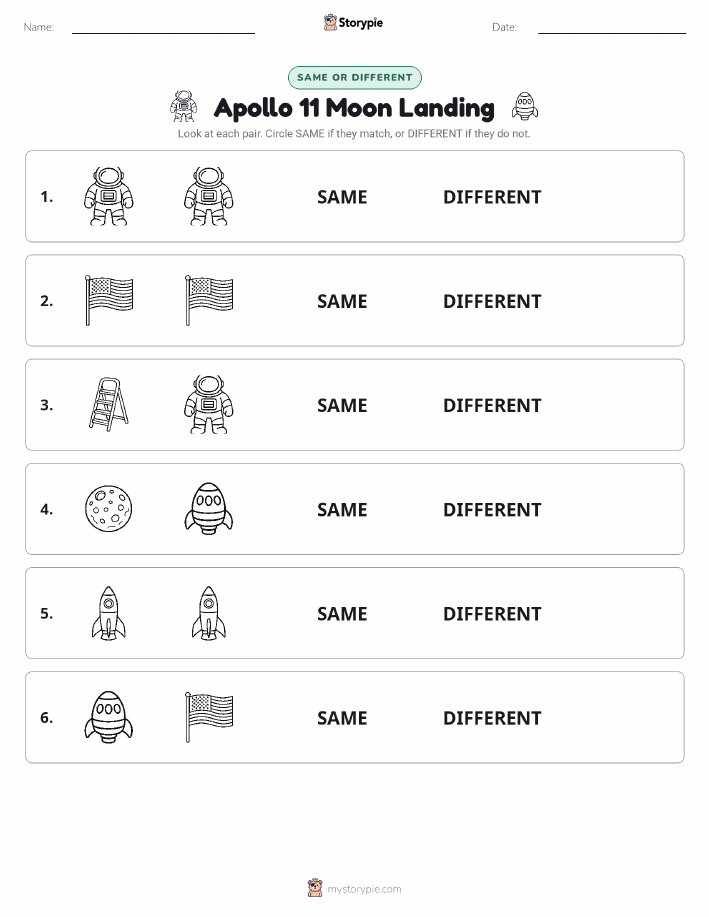Select SAME for question 1

click(342, 197)
